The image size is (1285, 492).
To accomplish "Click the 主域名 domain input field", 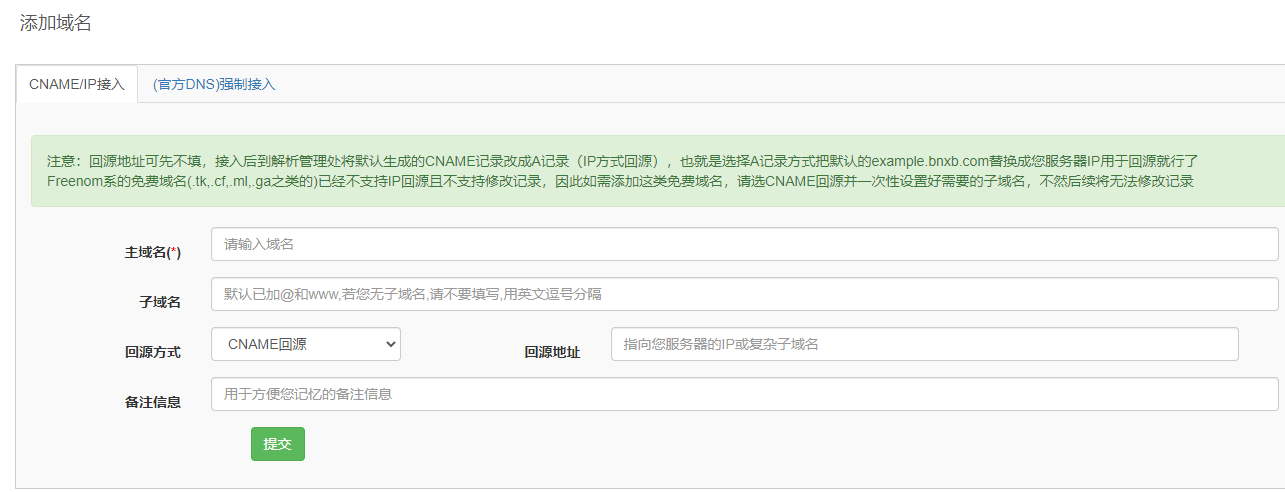I will click(744, 244).
